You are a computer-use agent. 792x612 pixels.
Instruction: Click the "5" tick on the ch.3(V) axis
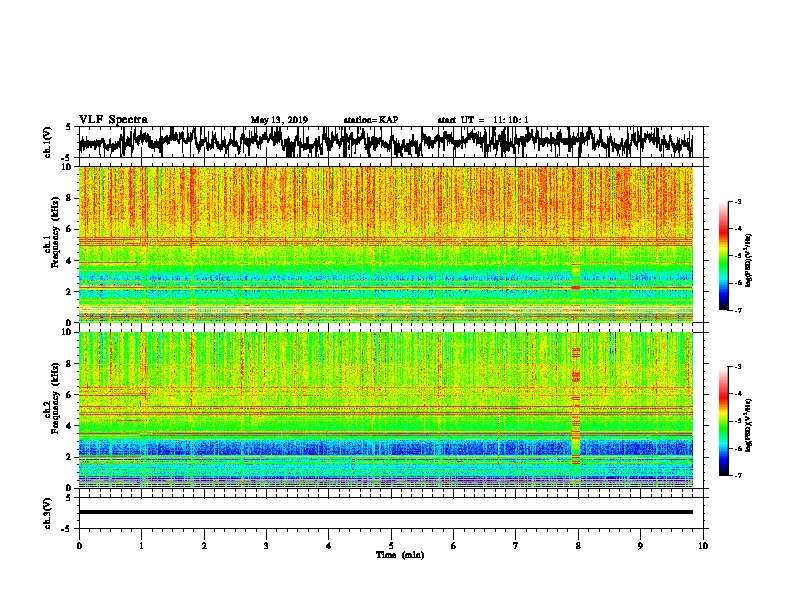point(69,498)
